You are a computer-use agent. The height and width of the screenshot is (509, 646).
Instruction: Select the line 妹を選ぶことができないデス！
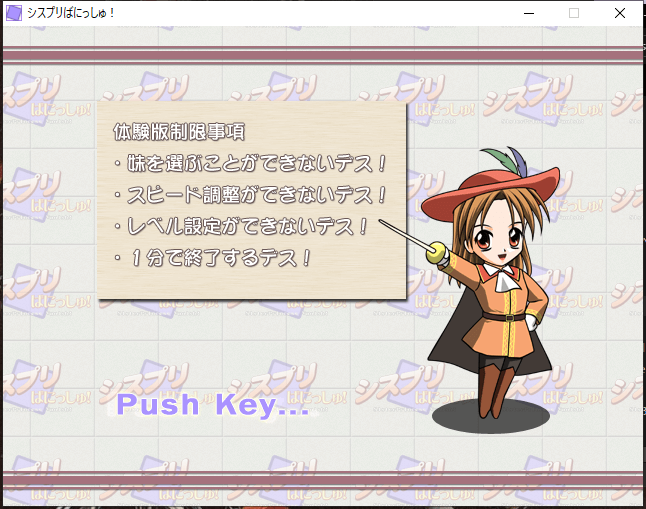250,163
